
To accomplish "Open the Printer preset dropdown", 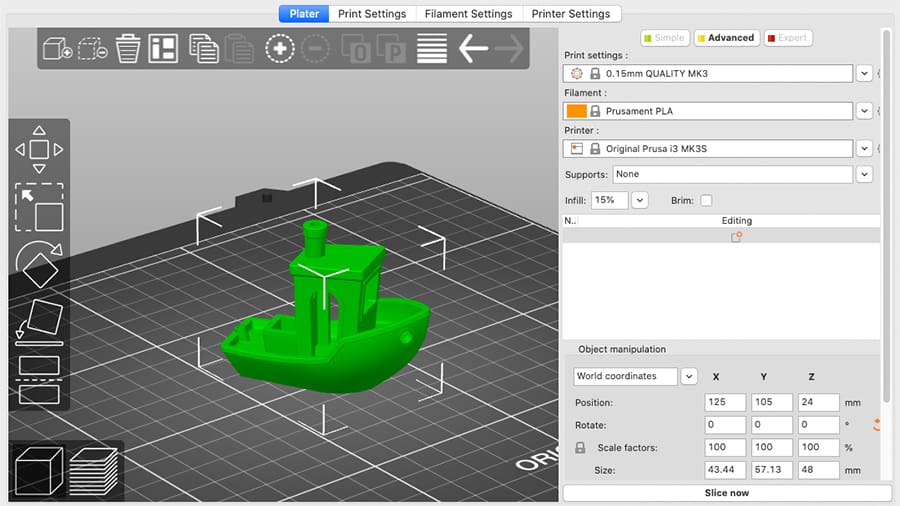I will click(864, 149).
